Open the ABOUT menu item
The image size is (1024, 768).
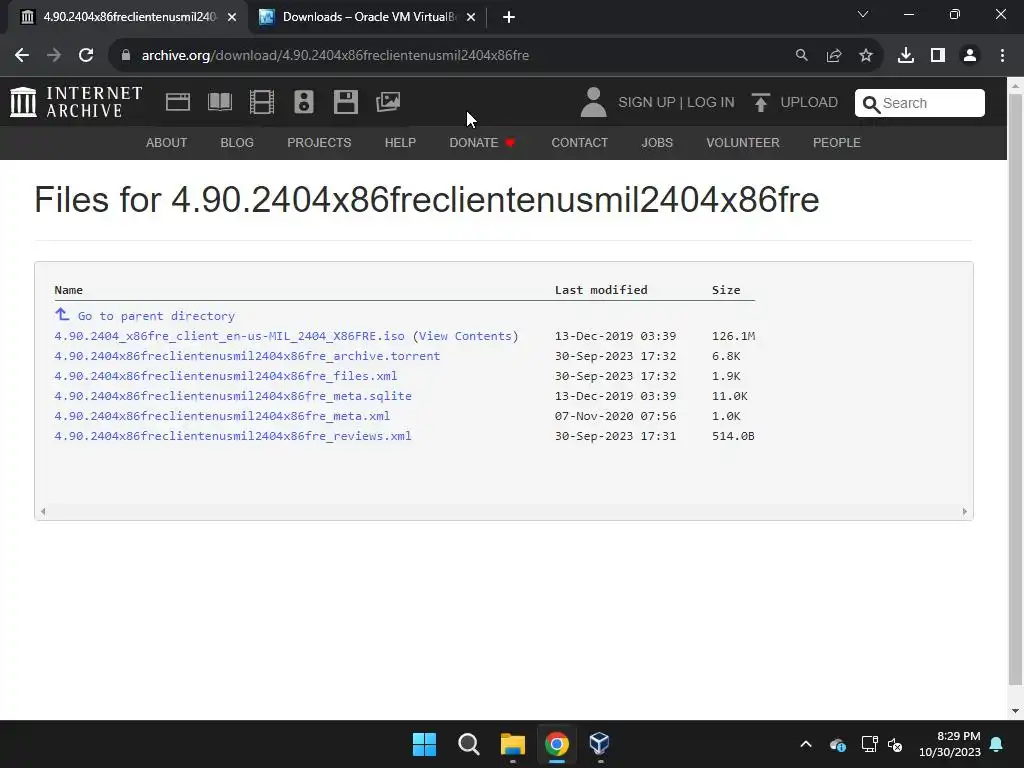(x=167, y=142)
